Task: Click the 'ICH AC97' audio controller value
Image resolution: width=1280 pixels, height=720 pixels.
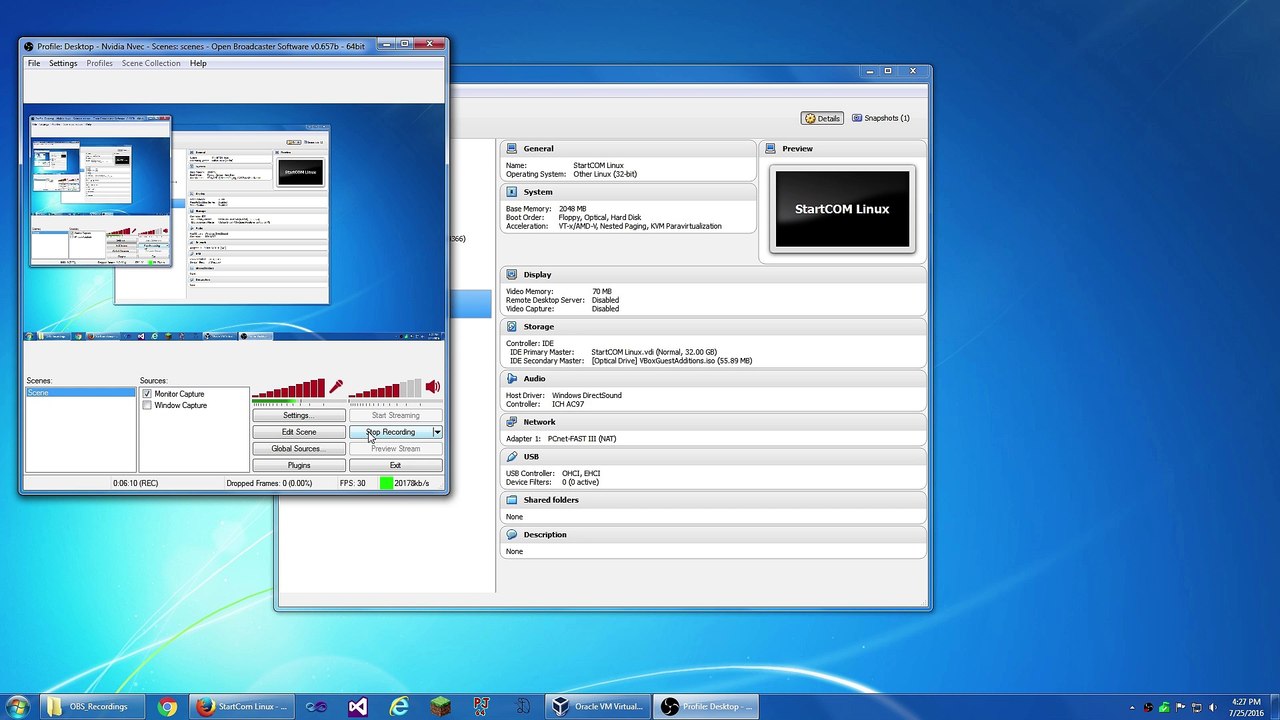Action: pyautogui.click(x=568, y=404)
